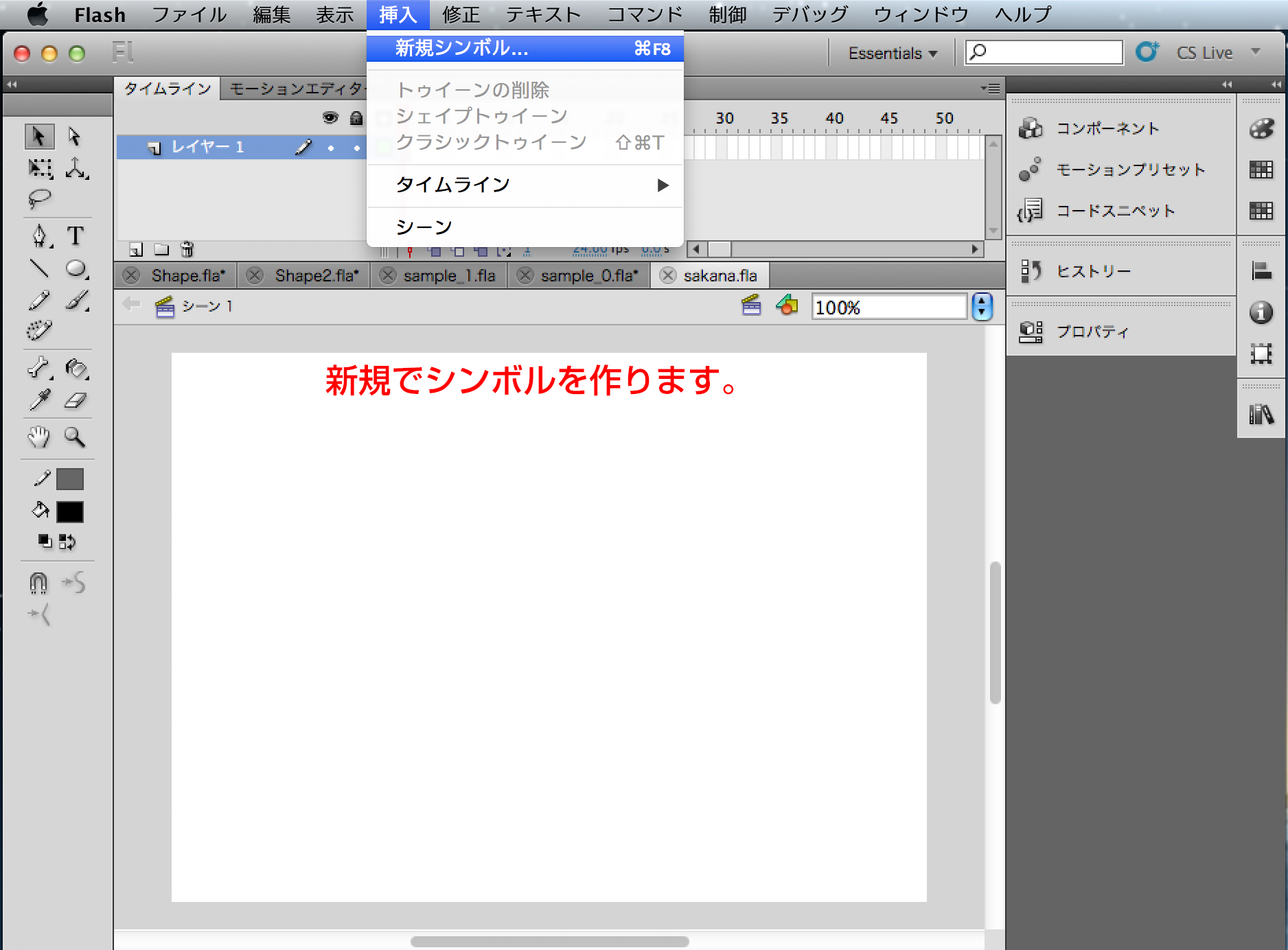Open the Essentials workspace dropdown

(893, 53)
